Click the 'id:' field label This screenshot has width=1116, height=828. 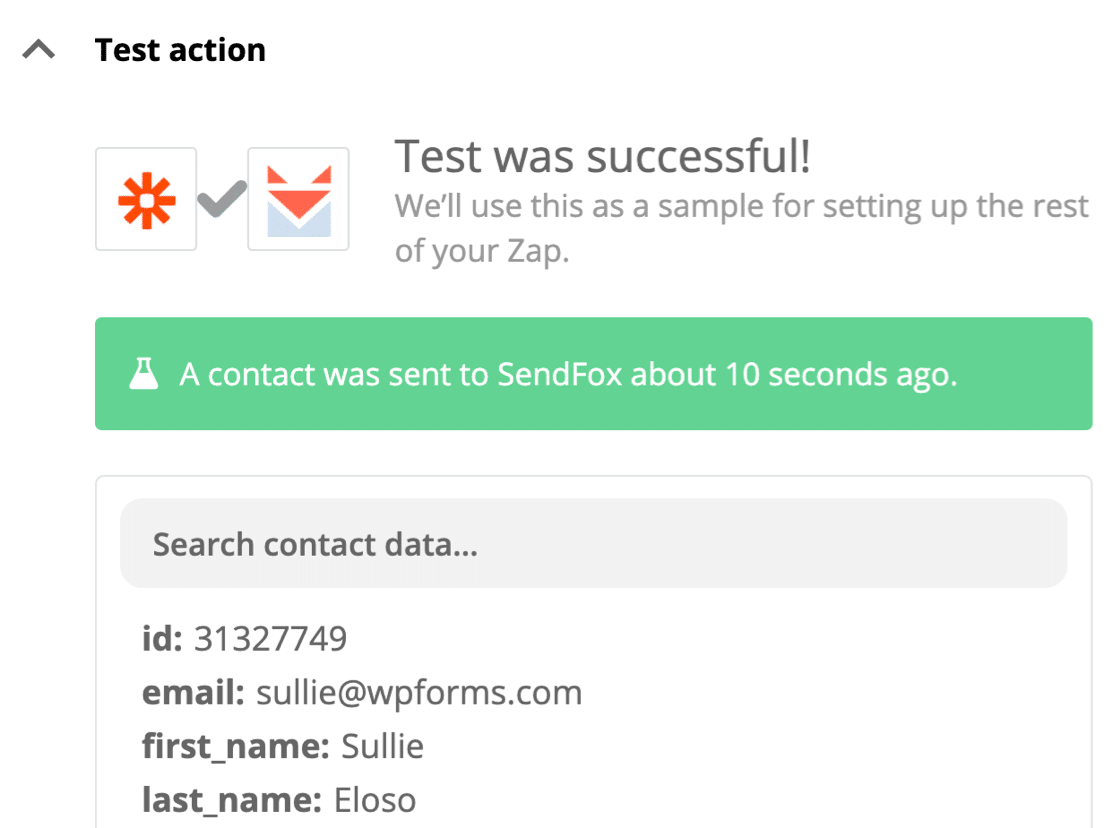coord(162,638)
